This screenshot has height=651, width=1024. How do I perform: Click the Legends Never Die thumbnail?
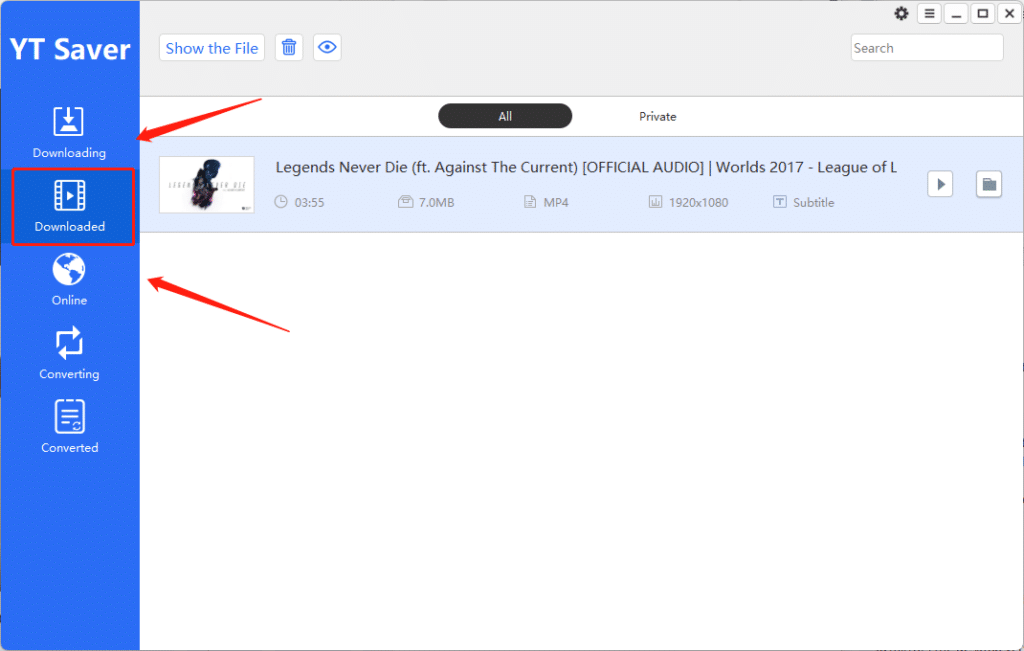pos(207,184)
